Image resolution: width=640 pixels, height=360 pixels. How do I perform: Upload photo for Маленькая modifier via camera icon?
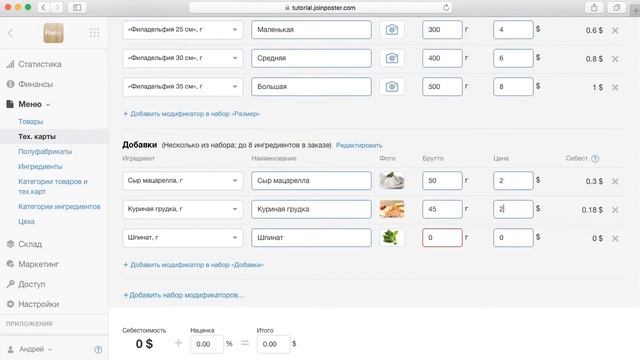pyautogui.click(x=392, y=30)
